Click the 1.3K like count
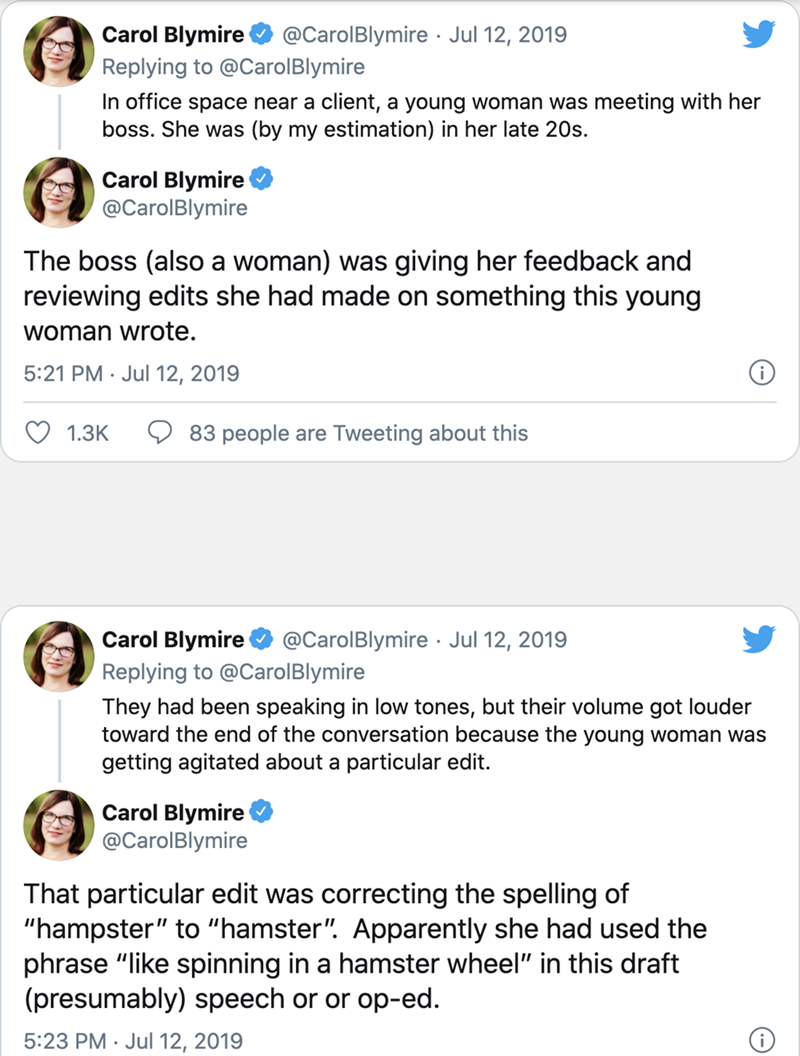Viewport: 800px width, 1056px height. (x=87, y=433)
